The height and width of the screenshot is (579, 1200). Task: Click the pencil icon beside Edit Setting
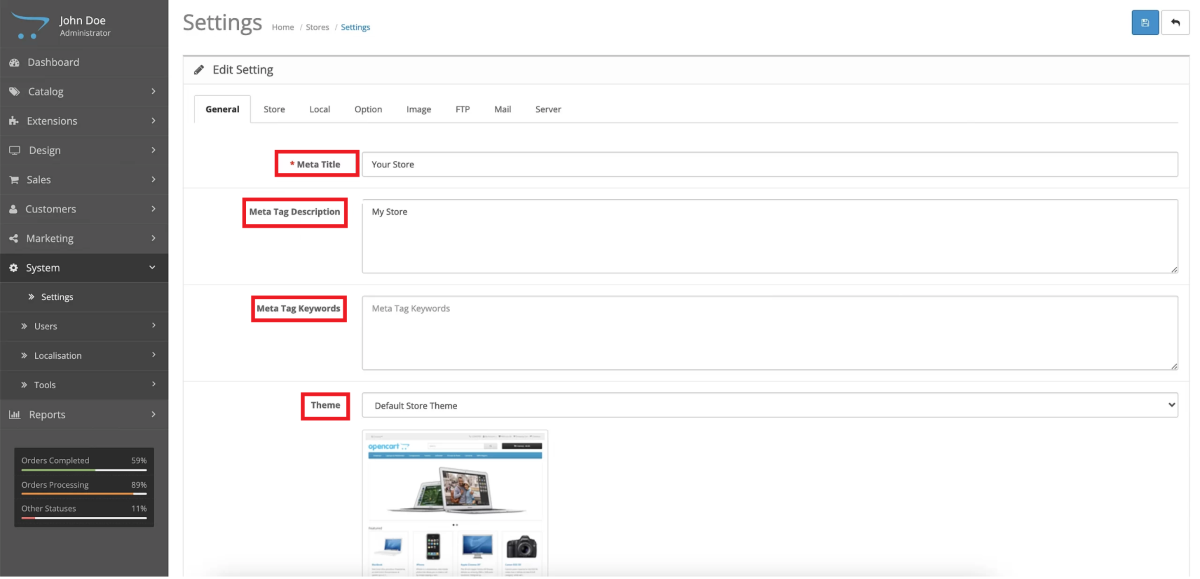point(199,70)
